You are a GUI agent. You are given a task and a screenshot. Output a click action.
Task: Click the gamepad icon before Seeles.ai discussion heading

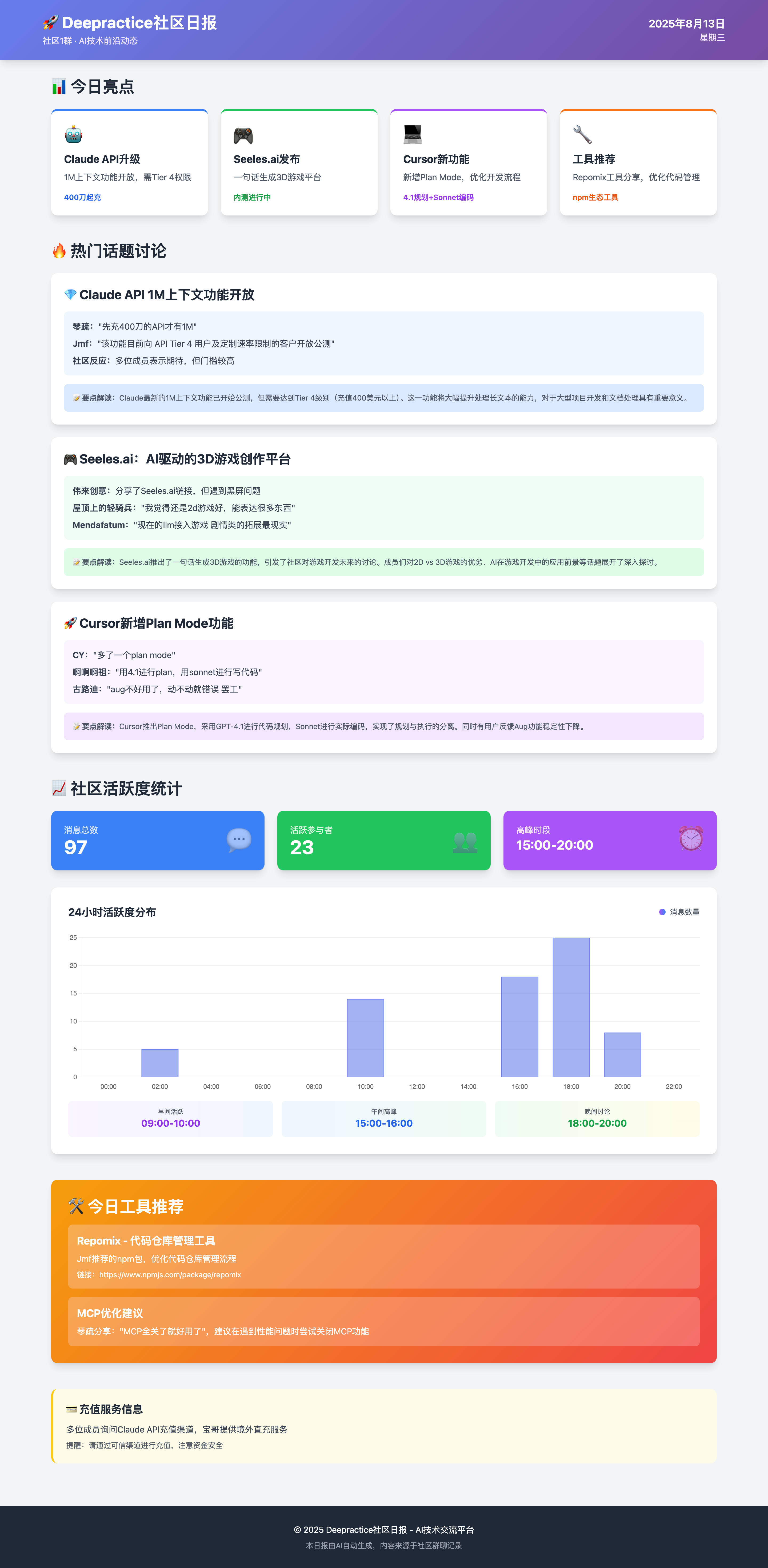(71, 459)
